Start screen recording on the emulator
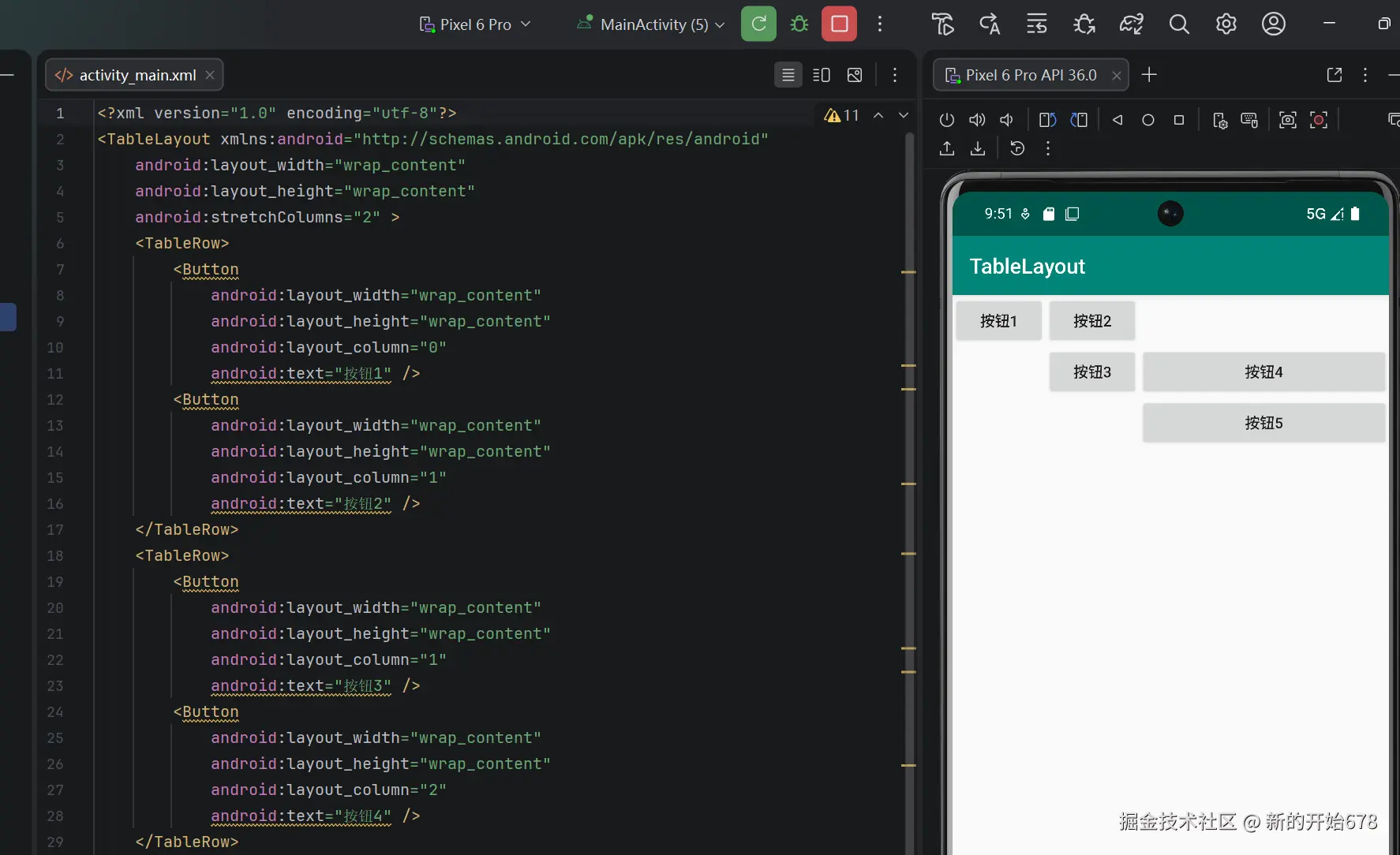 coord(1319,120)
